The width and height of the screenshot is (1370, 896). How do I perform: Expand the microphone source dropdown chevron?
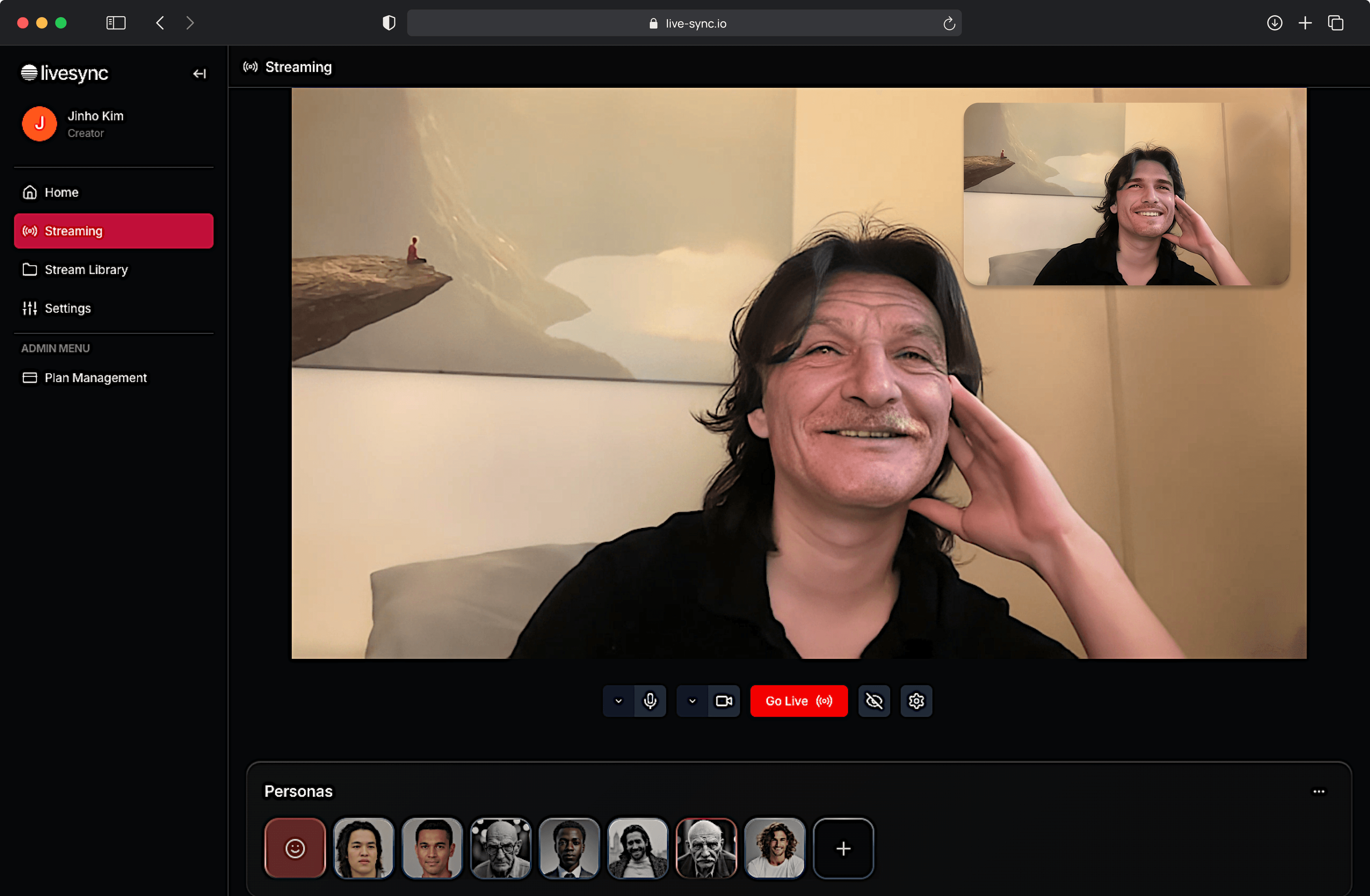click(618, 700)
